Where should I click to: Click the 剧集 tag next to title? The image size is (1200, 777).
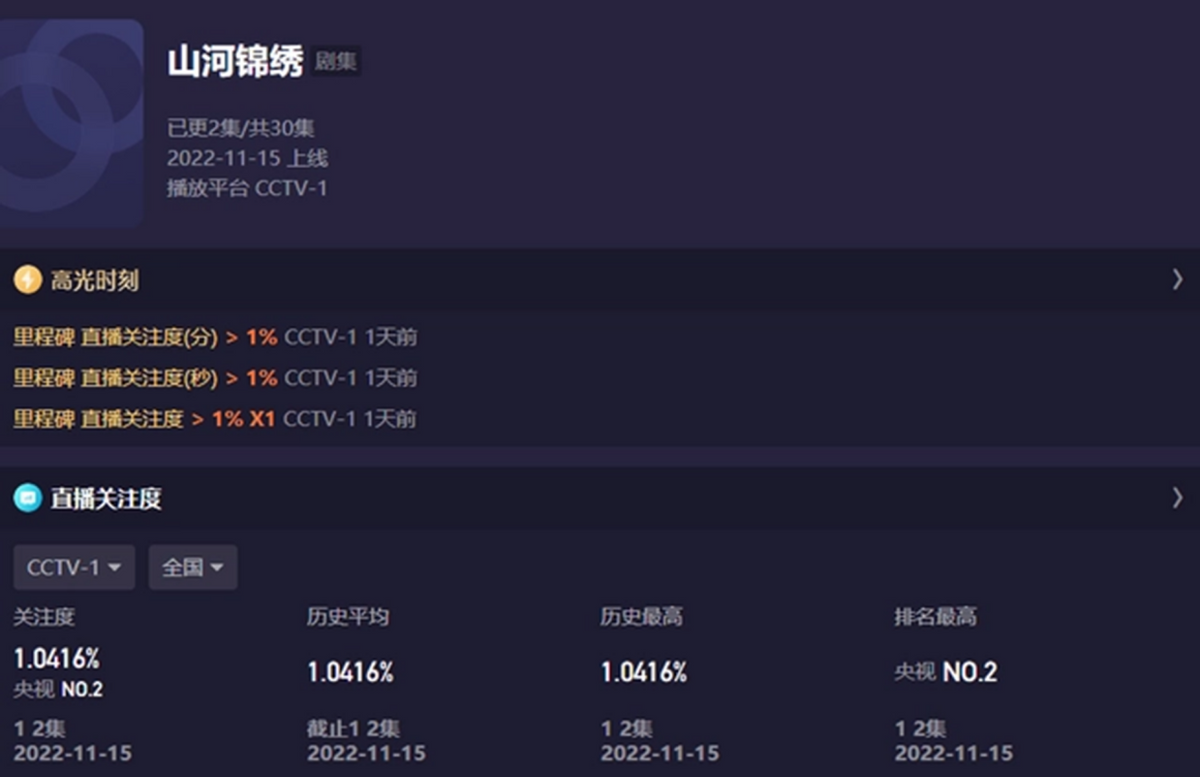(x=336, y=62)
